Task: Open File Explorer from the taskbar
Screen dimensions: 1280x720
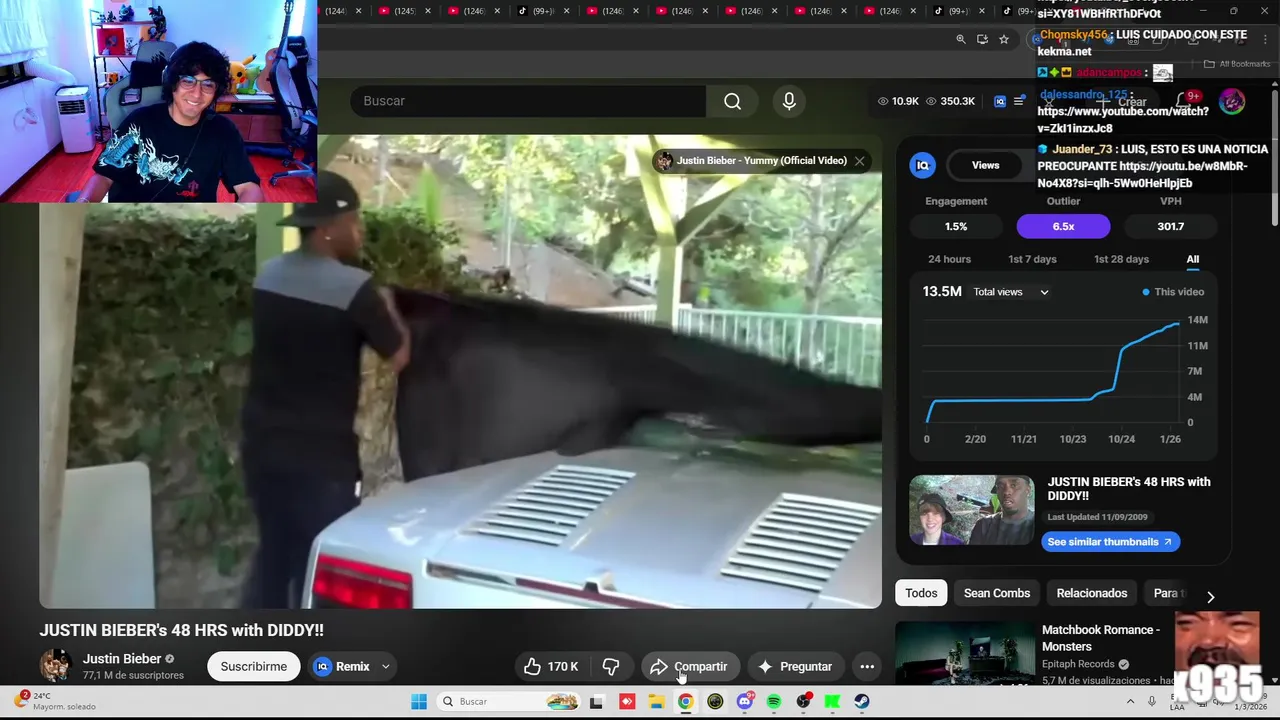Action: [656, 702]
